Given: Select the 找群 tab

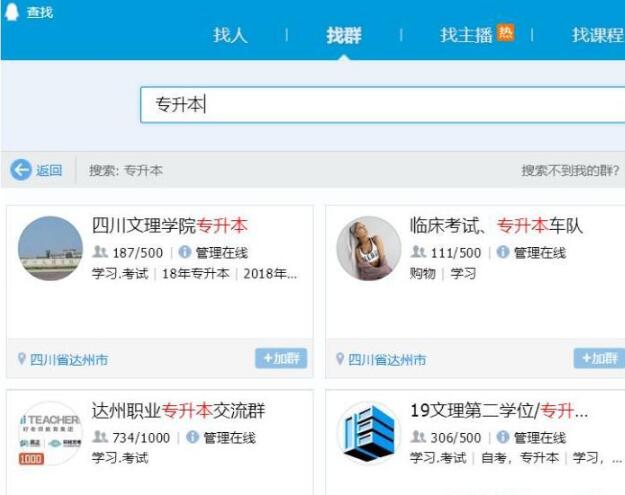Looking at the screenshot, I should click(343, 35).
